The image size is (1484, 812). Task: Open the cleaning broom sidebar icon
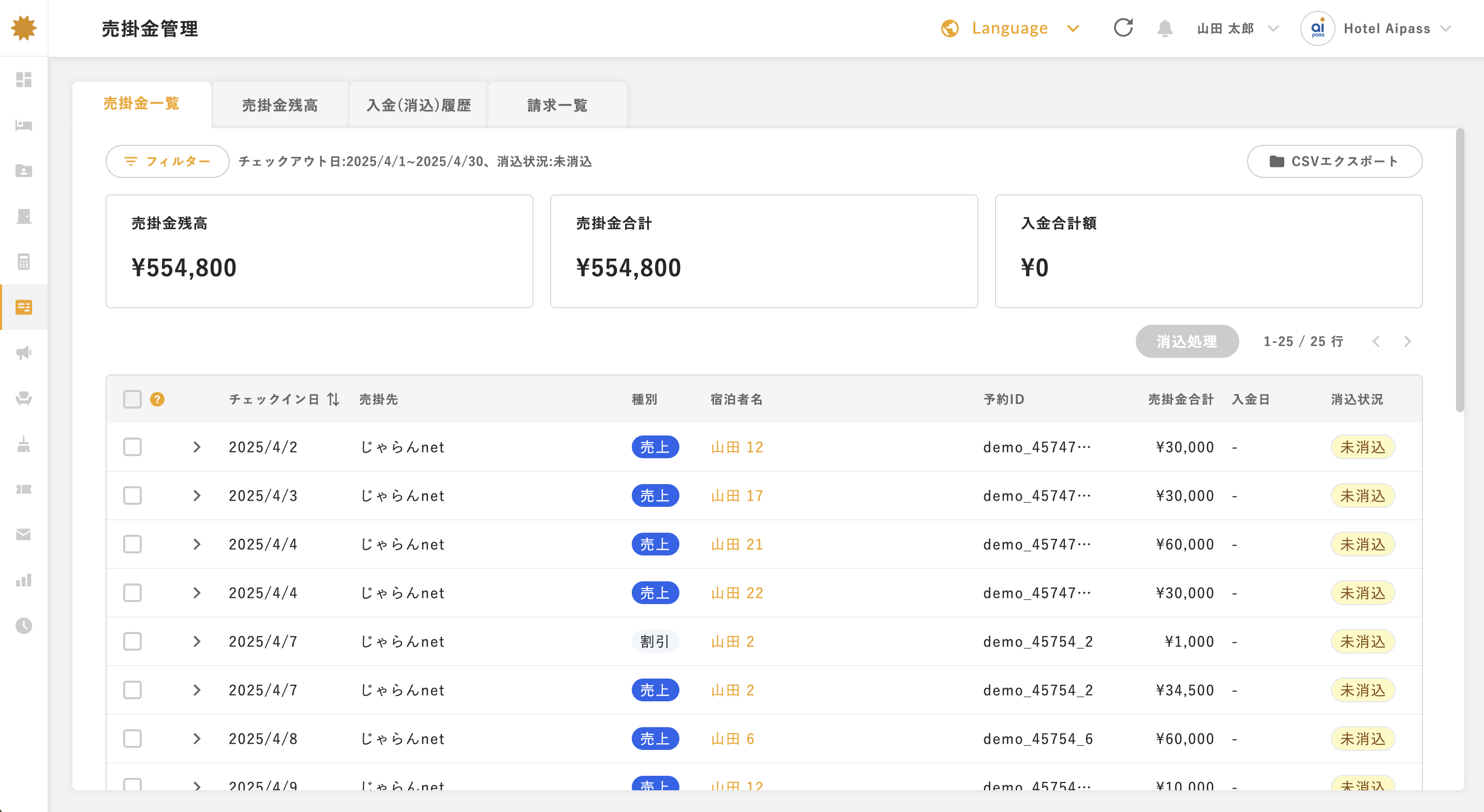coord(24,443)
